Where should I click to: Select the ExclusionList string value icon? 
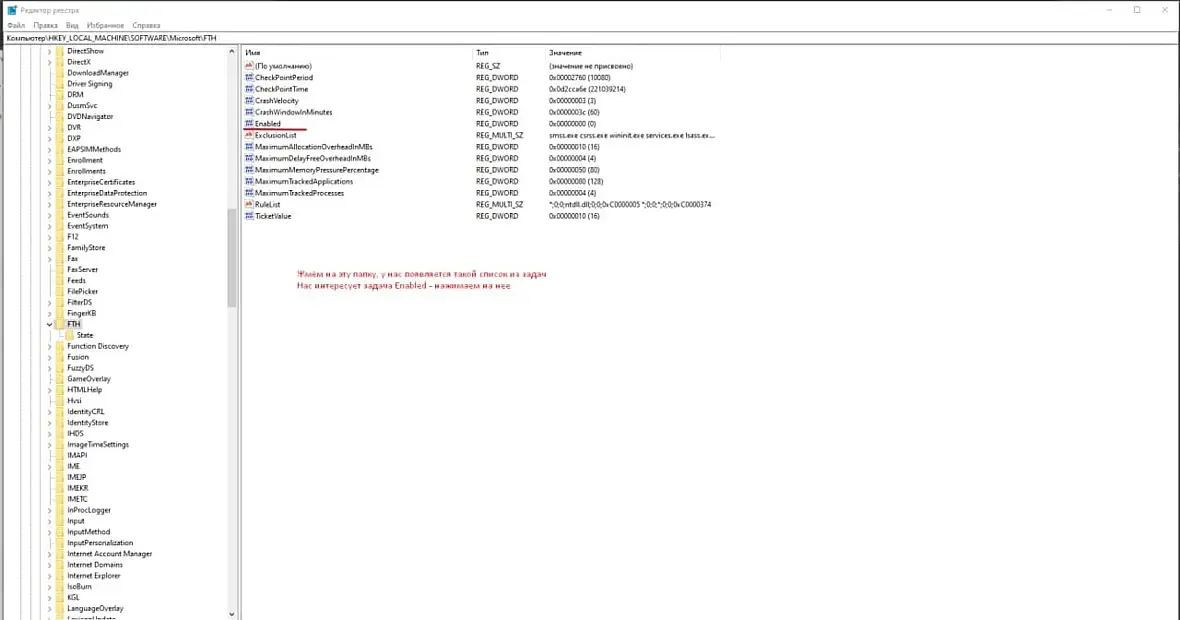tap(249, 135)
